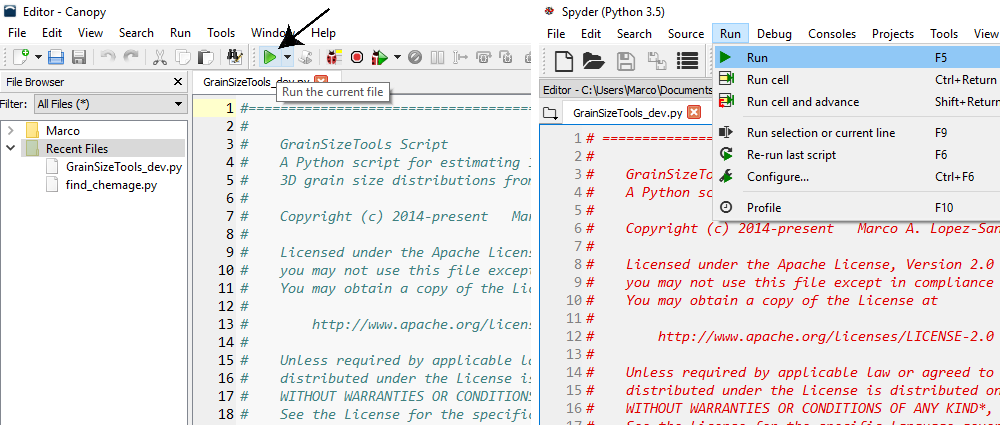1000x425 pixels.
Task: Close the File Browser panel in Canopy
Action: pyautogui.click(x=178, y=82)
